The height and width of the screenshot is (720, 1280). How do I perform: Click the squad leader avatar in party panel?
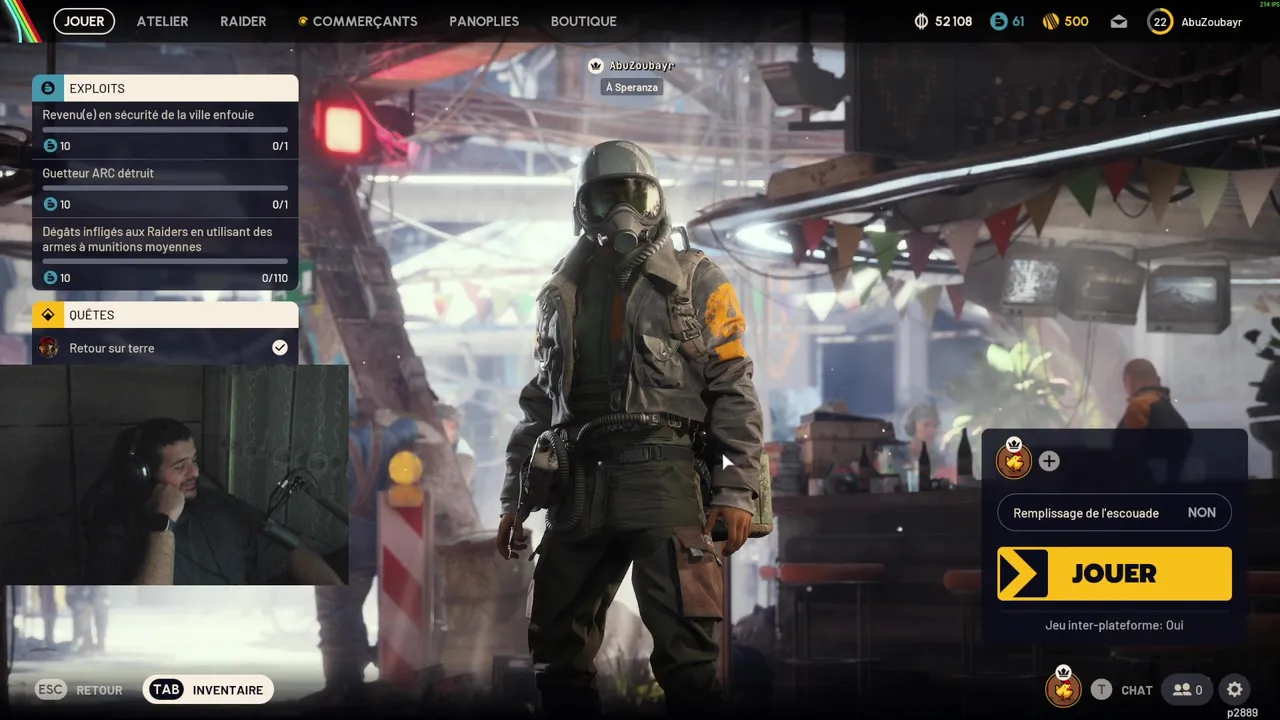coord(1013,460)
